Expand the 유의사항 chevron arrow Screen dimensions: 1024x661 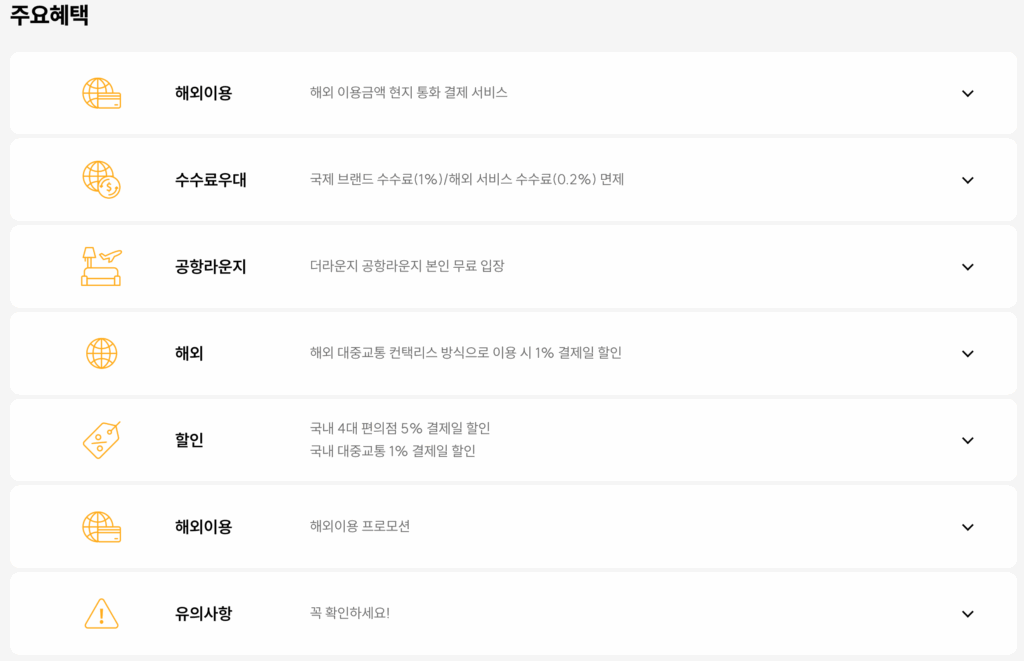point(968,614)
